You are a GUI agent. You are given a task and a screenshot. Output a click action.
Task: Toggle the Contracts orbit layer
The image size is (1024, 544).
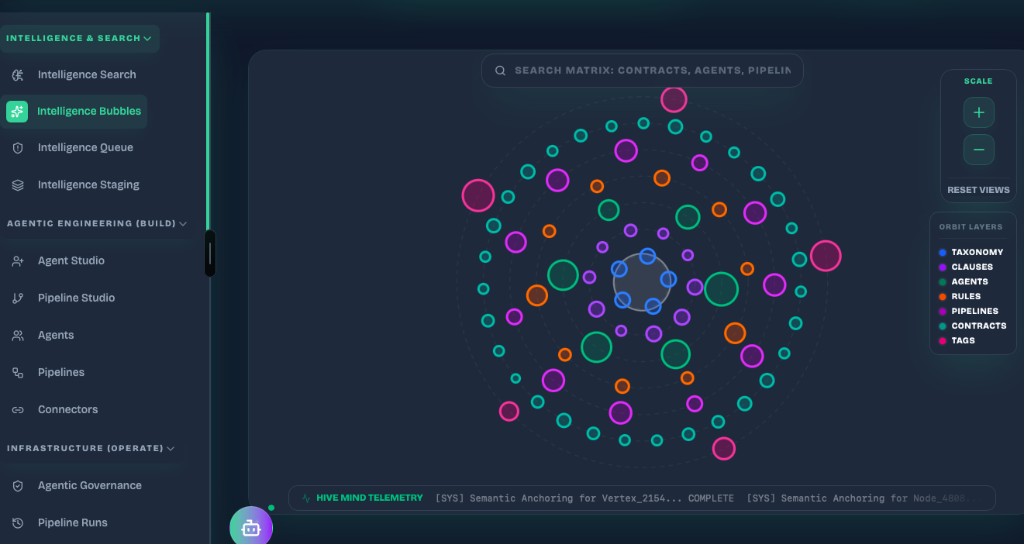click(972, 326)
